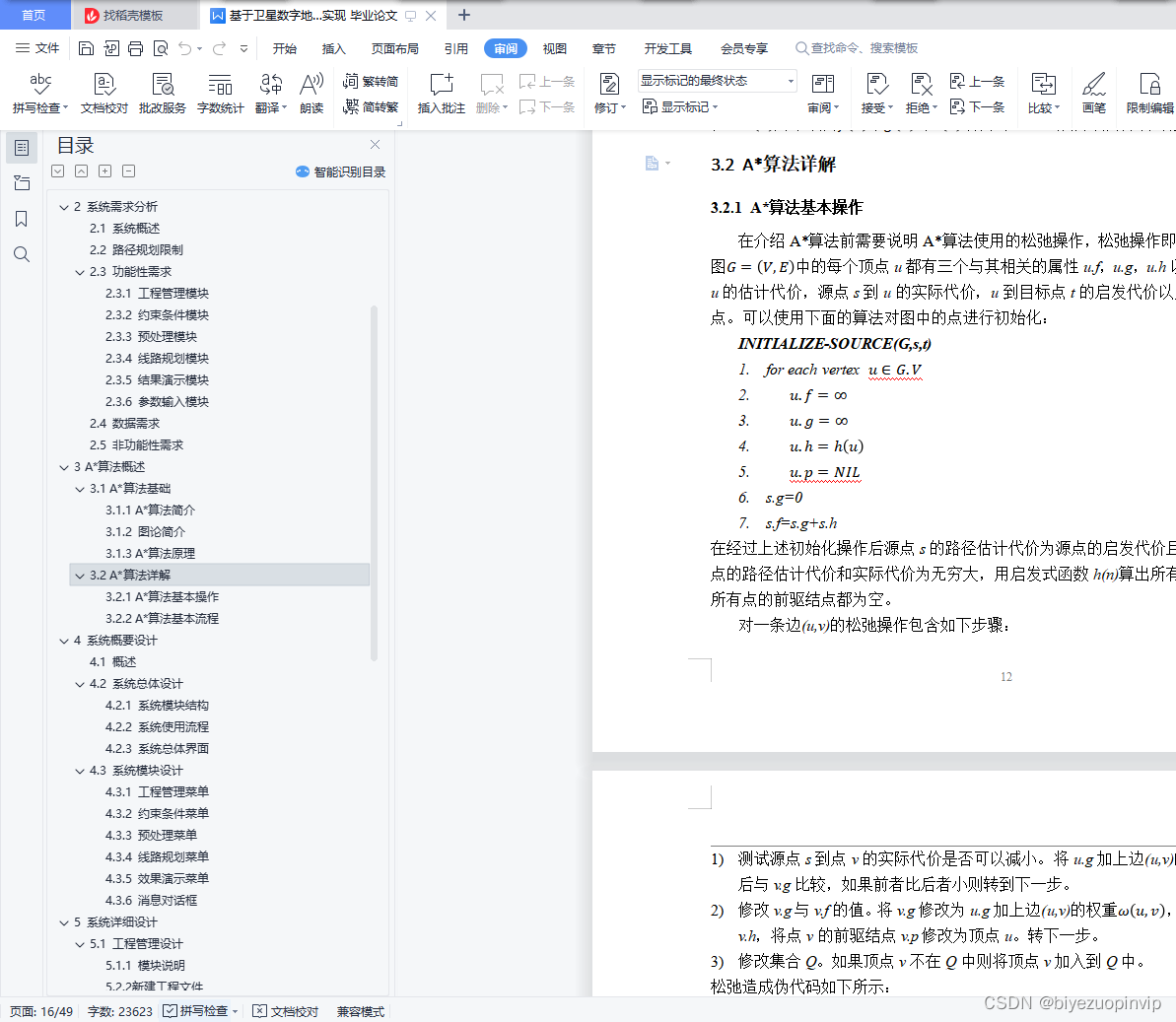Insert a comment with 插入批注
The width and height of the screenshot is (1176, 1022).
click(441, 94)
